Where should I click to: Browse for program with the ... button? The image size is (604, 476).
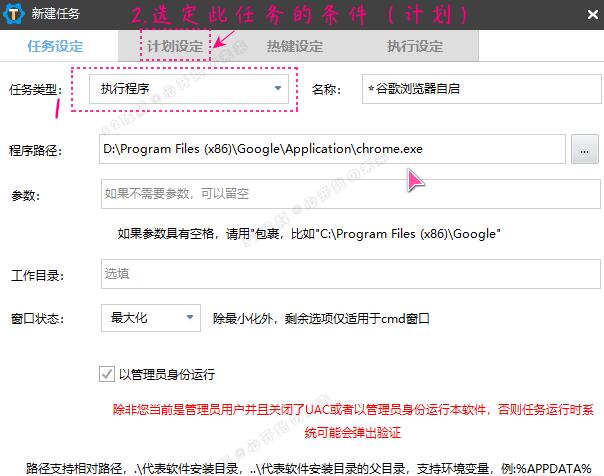(585, 149)
